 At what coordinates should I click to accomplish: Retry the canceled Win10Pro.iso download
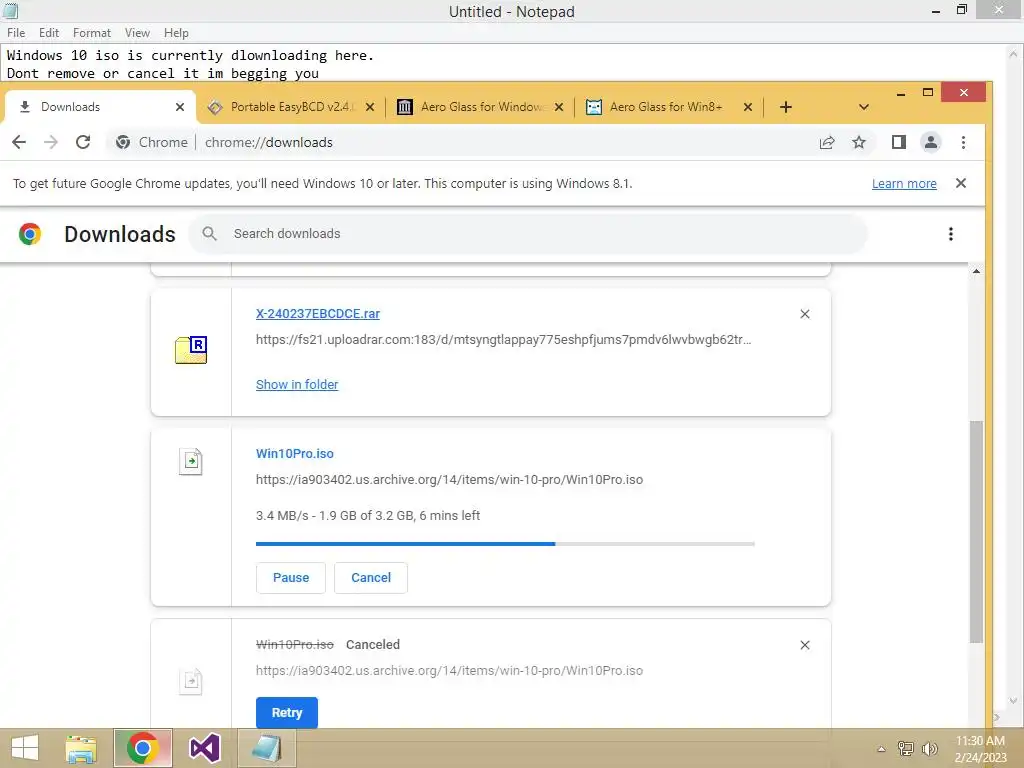287,712
